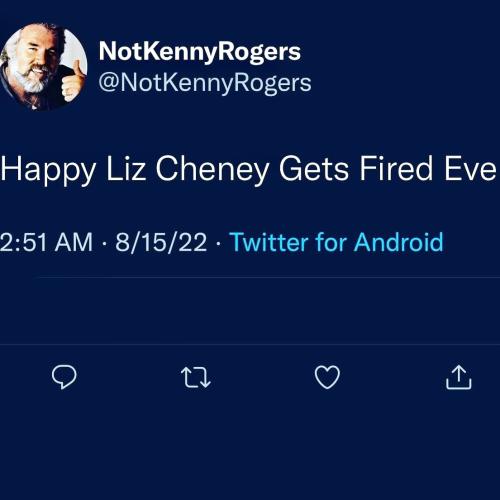Click the word Android in source label
The width and height of the screenshot is (500, 500).
tap(398, 242)
